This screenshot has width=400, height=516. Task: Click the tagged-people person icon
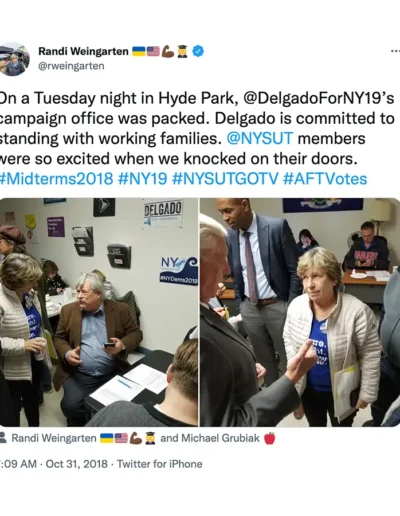click(3, 438)
